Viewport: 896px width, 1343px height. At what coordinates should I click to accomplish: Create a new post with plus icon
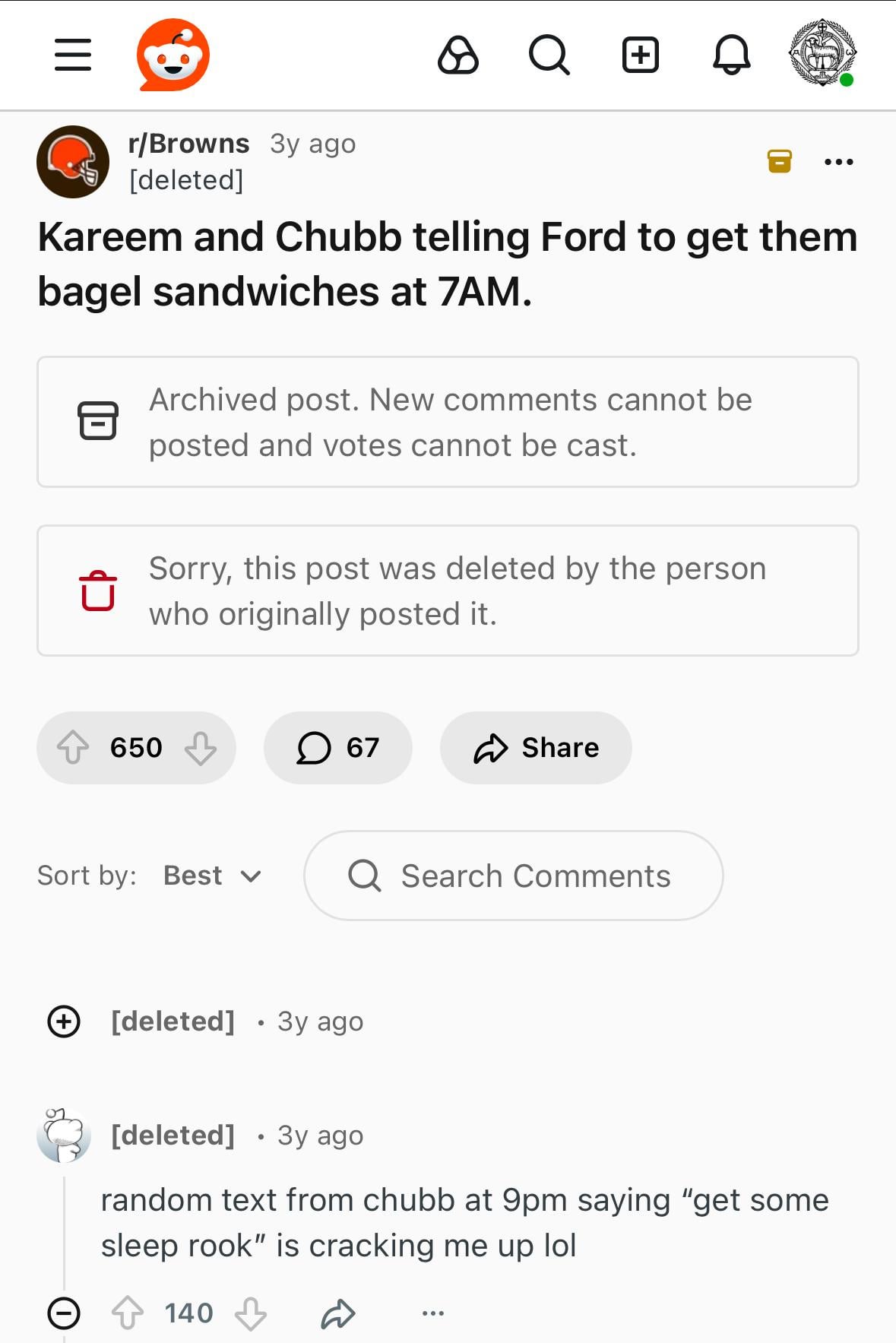point(640,55)
